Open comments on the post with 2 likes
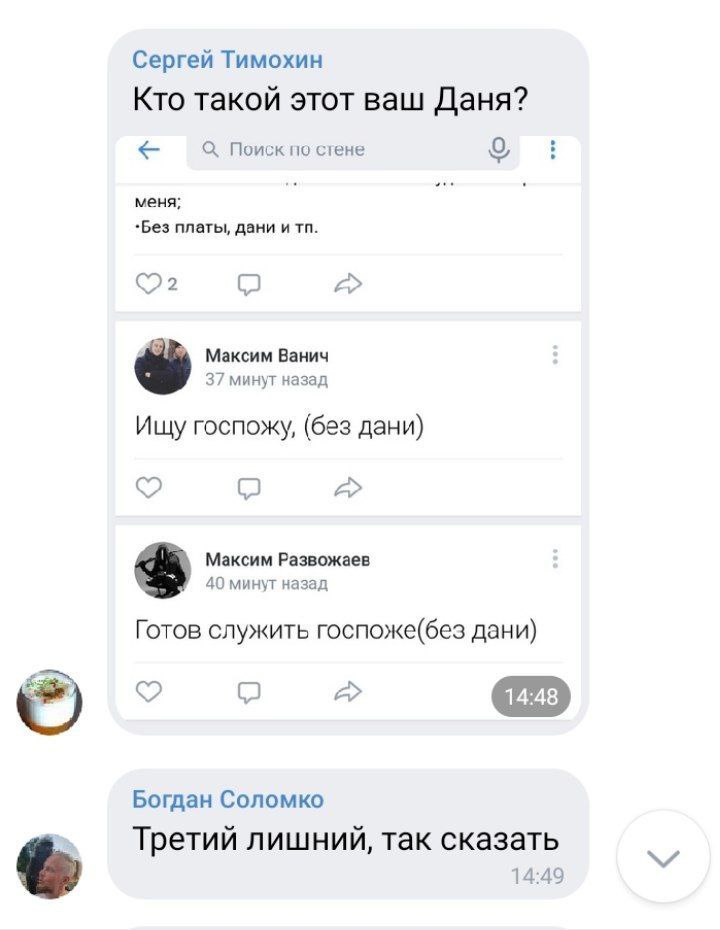 point(249,284)
